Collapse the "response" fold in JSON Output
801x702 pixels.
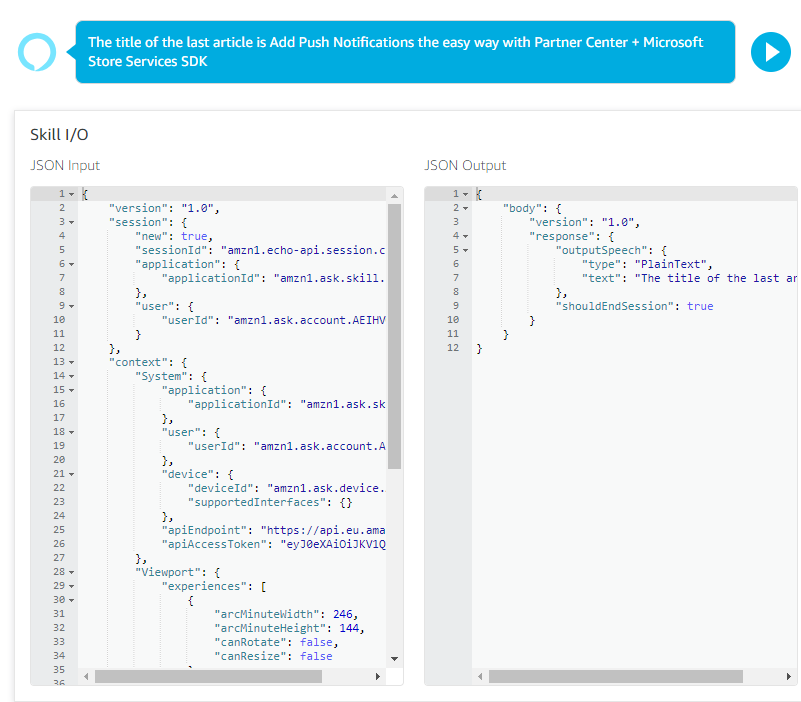(x=465, y=236)
